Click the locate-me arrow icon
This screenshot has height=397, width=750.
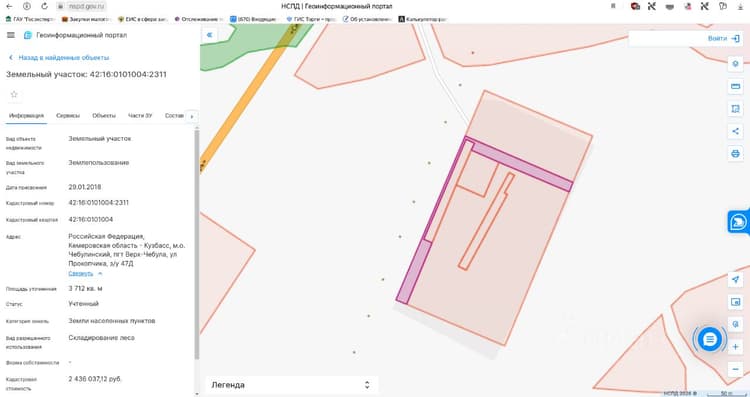point(735,279)
